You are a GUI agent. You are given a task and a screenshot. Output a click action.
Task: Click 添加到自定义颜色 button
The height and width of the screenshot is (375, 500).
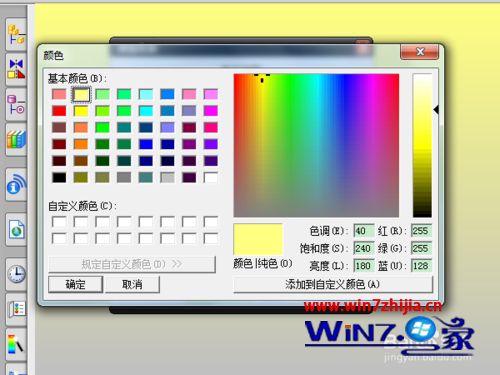coord(333,284)
